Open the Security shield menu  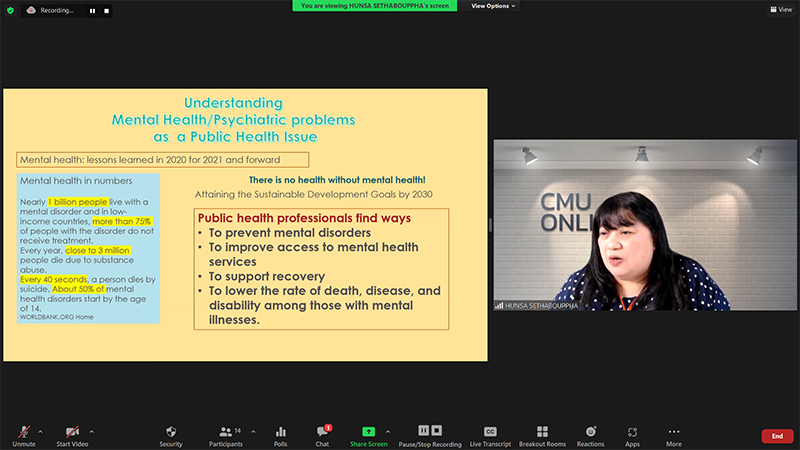coord(171,436)
